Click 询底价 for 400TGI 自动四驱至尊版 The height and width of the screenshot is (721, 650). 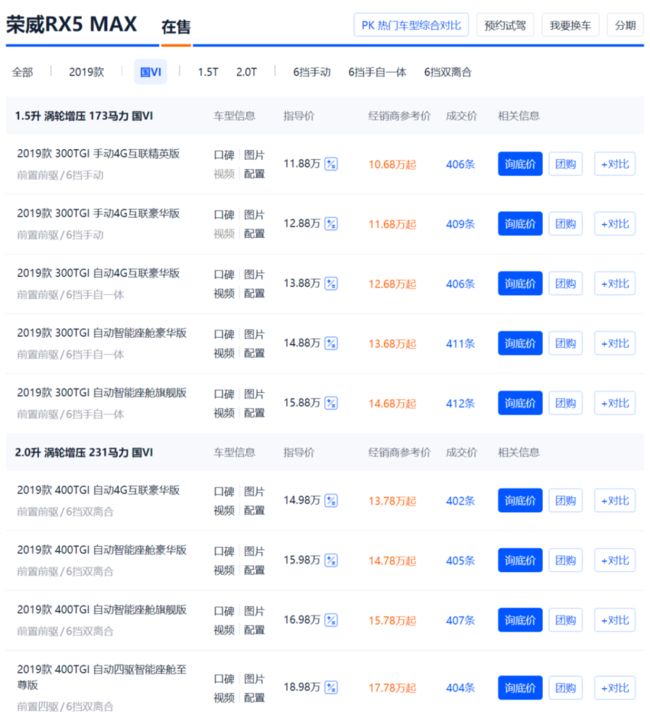coord(520,687)
